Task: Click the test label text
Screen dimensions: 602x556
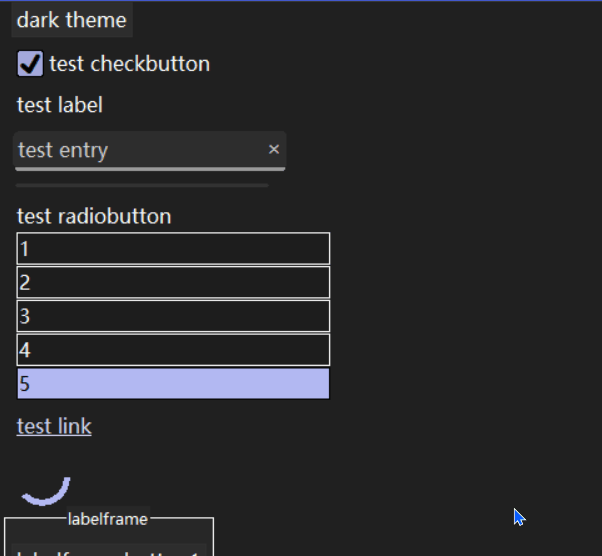Action: [60, 105]
